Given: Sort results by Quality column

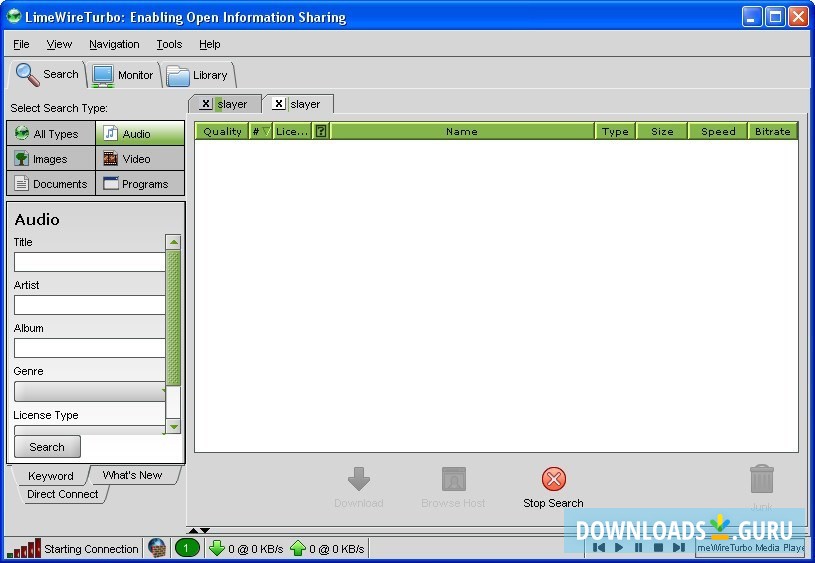Looking at the screenshot, I should 222,132.
